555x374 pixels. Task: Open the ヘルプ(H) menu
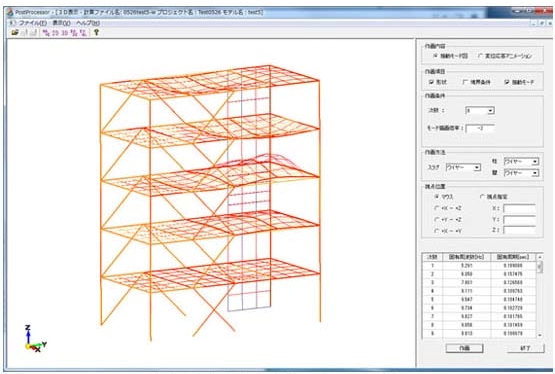pos(88,23)
